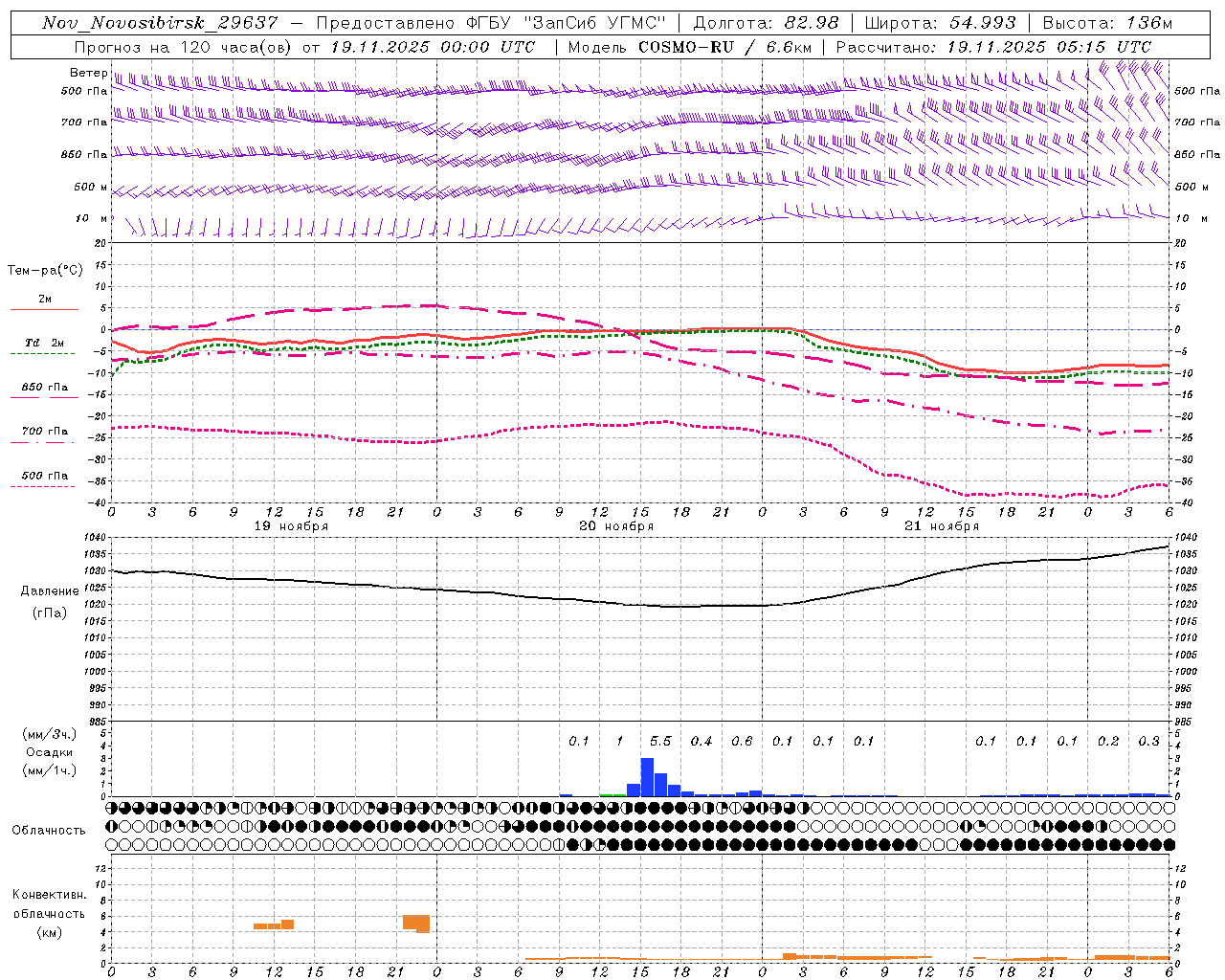Click the "0.6" three-hour precipitation total

(742, 742)
